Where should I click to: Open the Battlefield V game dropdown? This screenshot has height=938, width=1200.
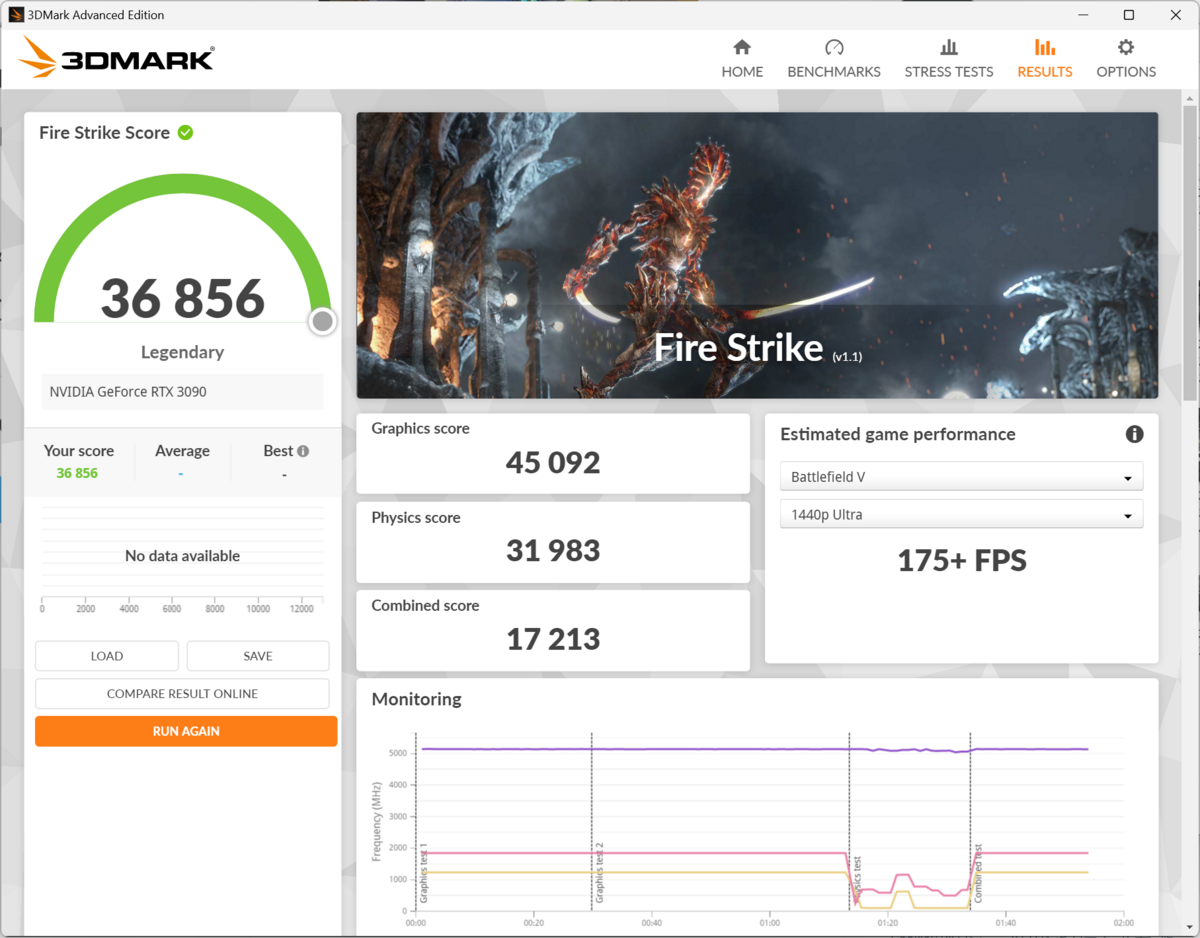961,477
